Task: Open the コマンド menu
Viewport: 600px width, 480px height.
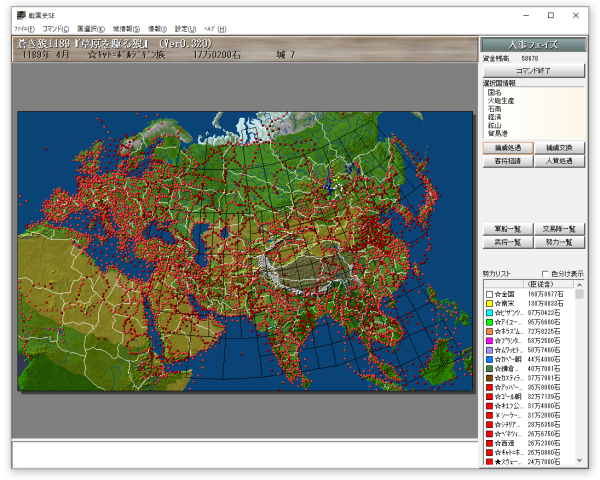Action: click(55, 30)
